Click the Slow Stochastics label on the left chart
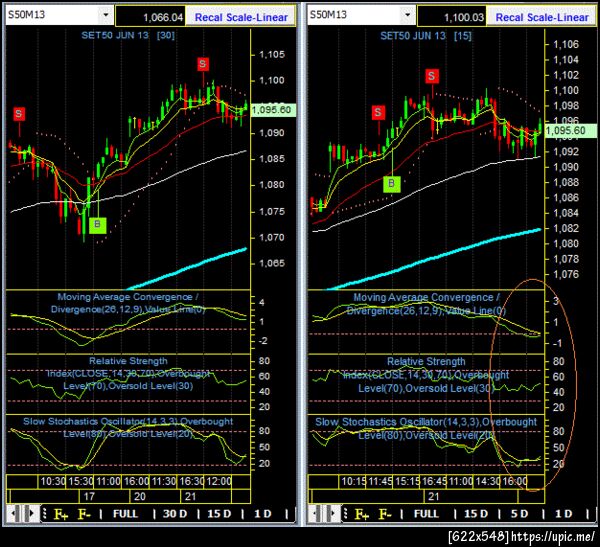This screenshot has height=547, width=600. tap(128, 428)
